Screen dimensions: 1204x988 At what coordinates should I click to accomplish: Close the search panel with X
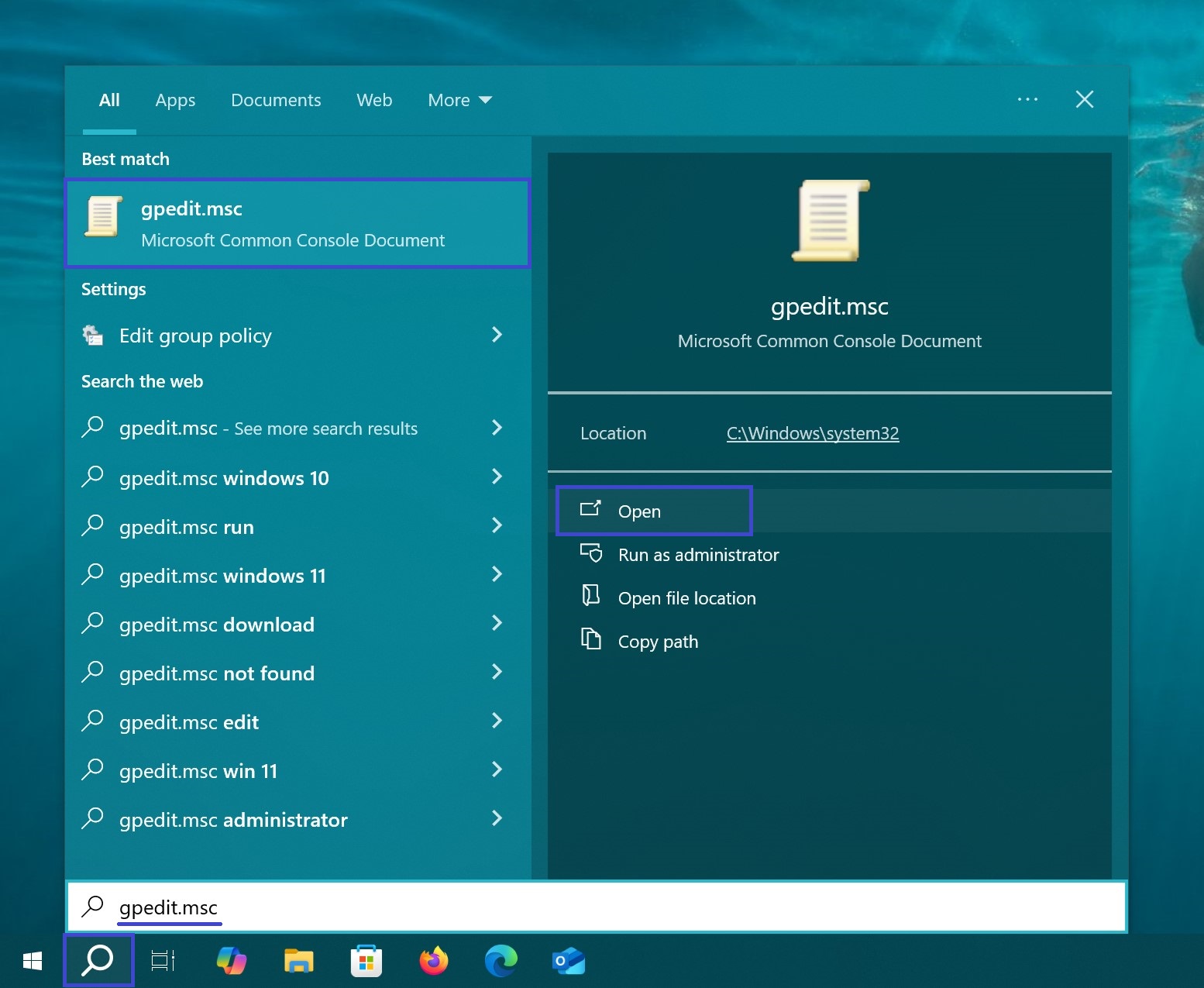[1085, 99]
